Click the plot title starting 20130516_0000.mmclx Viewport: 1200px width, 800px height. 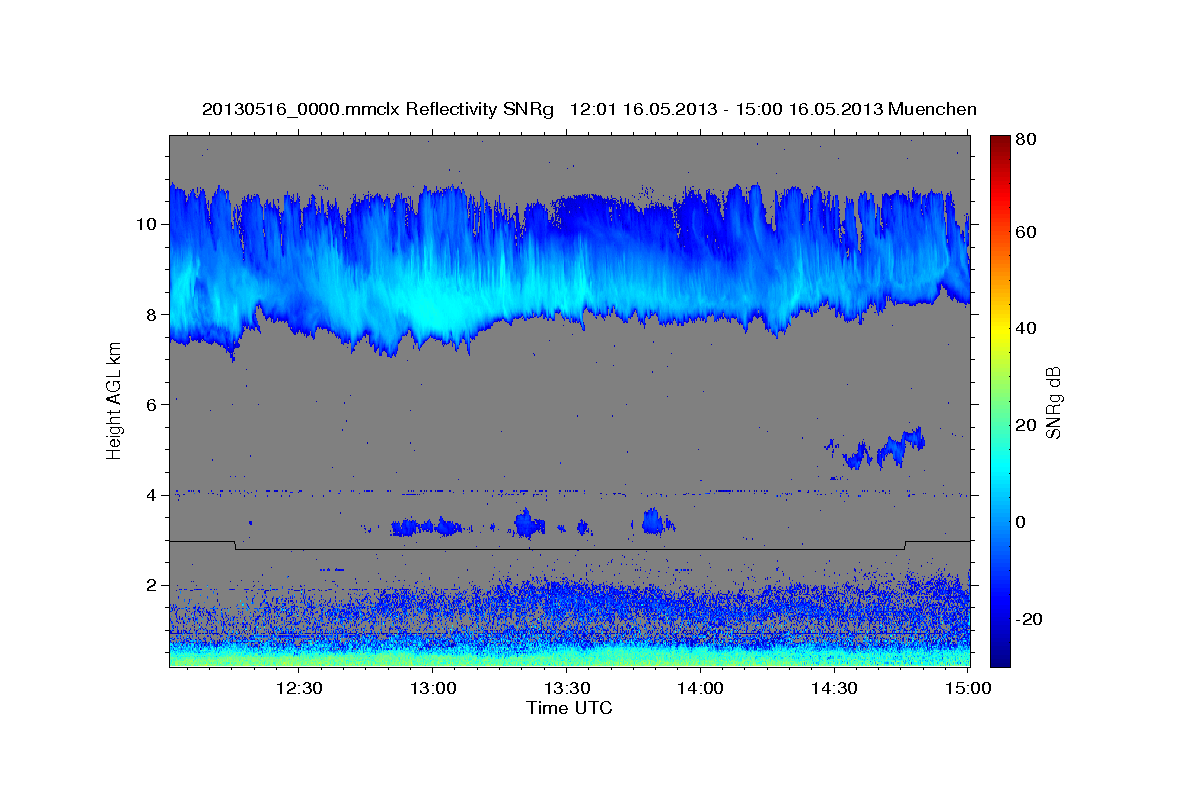tap(589, 109)
